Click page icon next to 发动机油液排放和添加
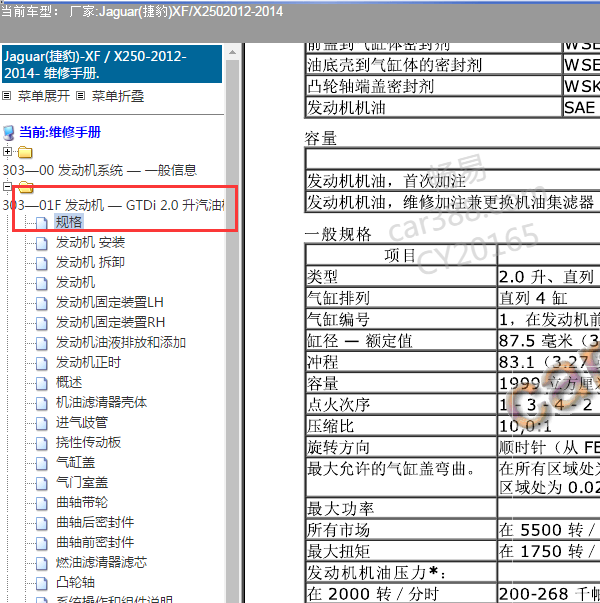Screen dimensions: 600x603 click(42, 343)
